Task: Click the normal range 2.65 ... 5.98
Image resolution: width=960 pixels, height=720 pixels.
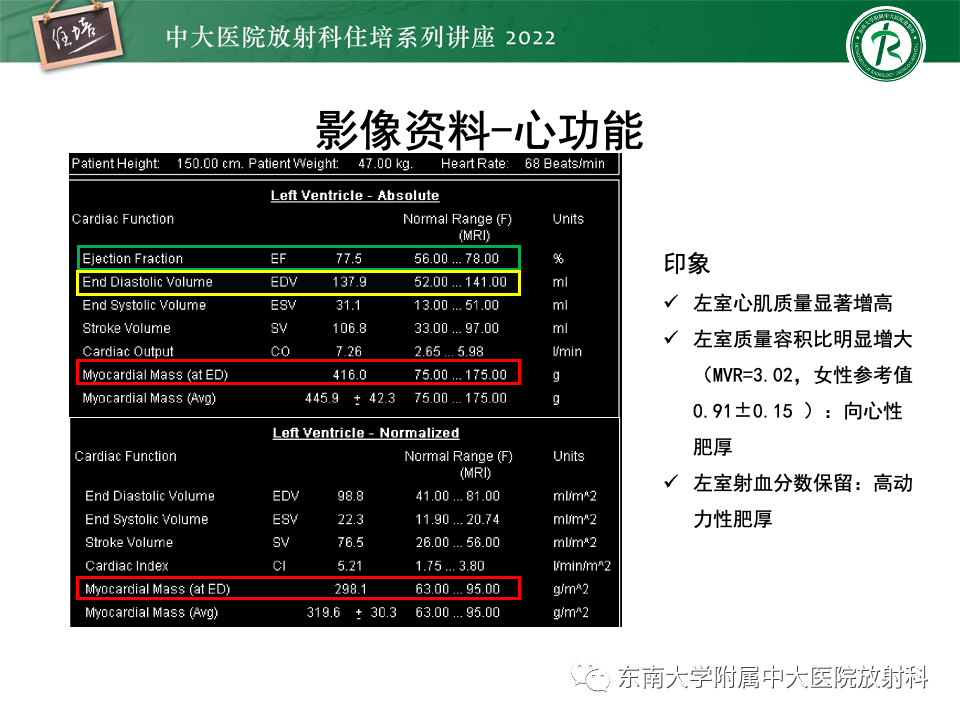Action: coord(448,351)
